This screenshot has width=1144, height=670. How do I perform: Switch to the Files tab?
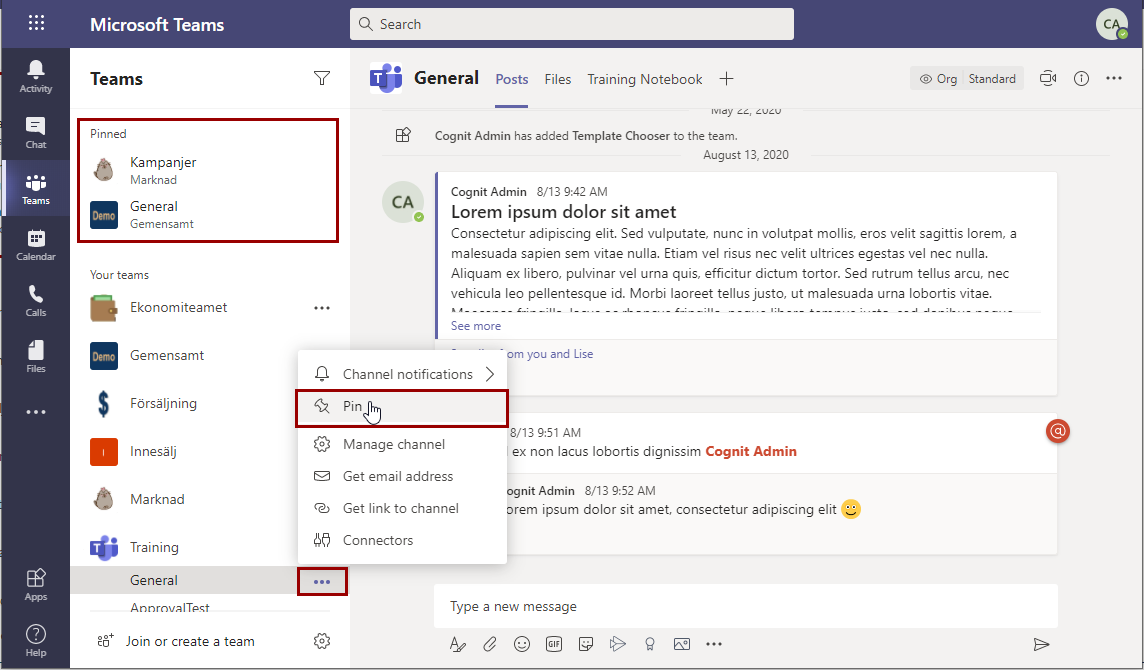(x=558, y=79)
